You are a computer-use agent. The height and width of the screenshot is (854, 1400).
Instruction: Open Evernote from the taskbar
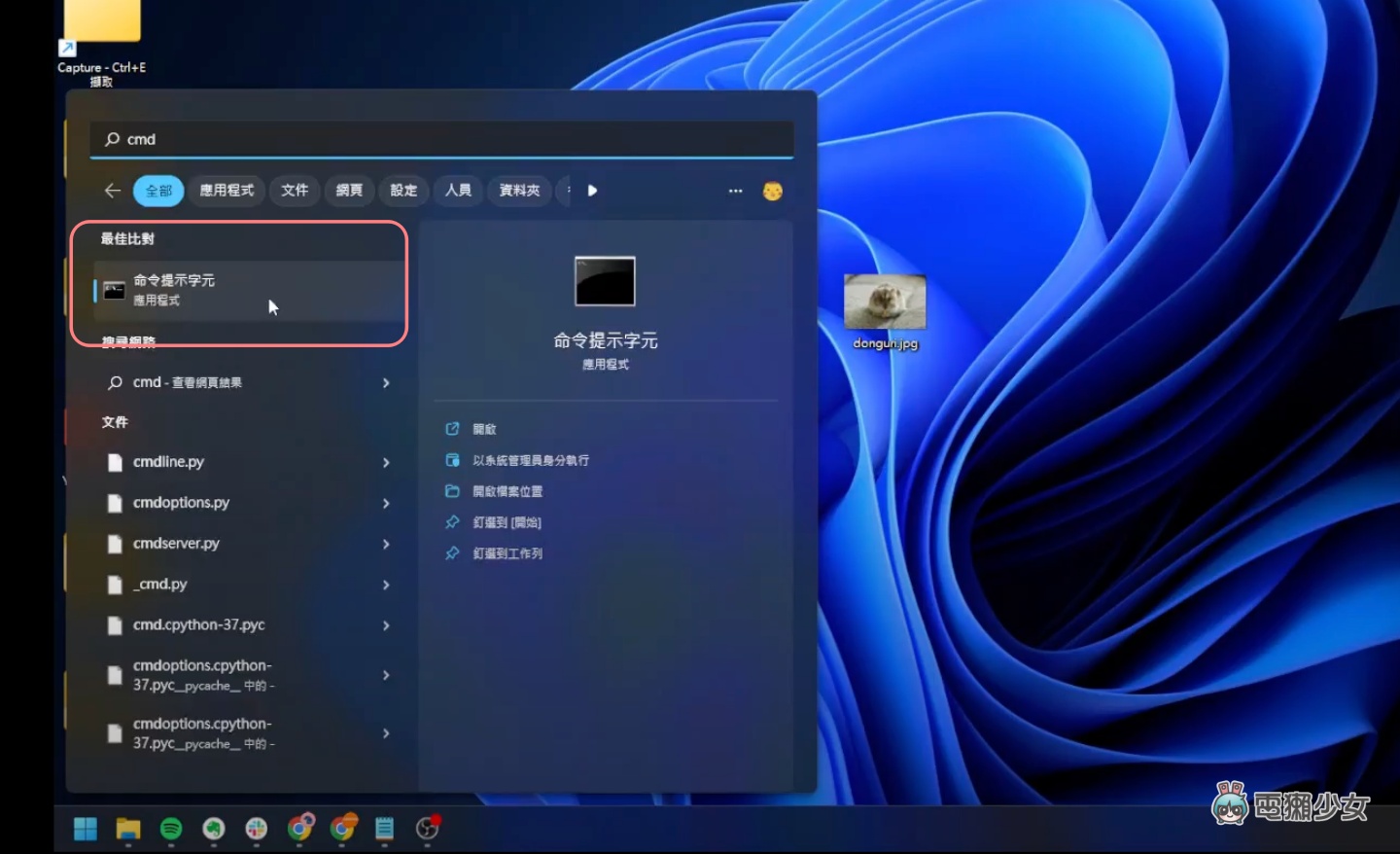click(214, 829)
